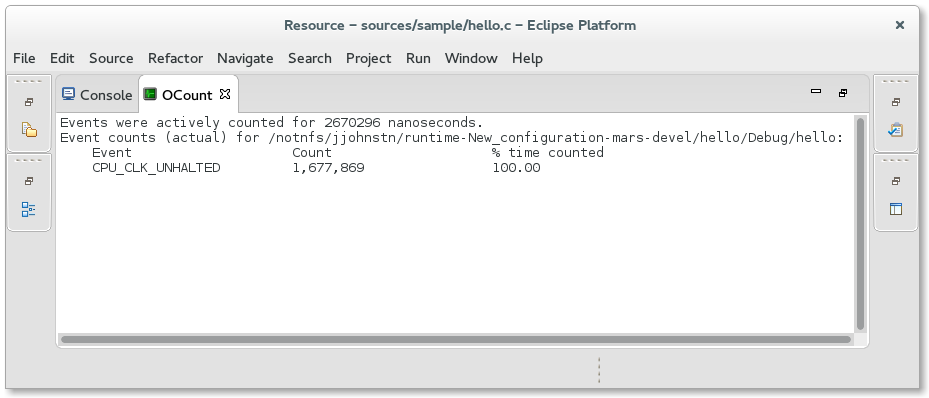Click the "Count" column header text
The width and height of the screenshot is (929, 398).
pos(312,153)
